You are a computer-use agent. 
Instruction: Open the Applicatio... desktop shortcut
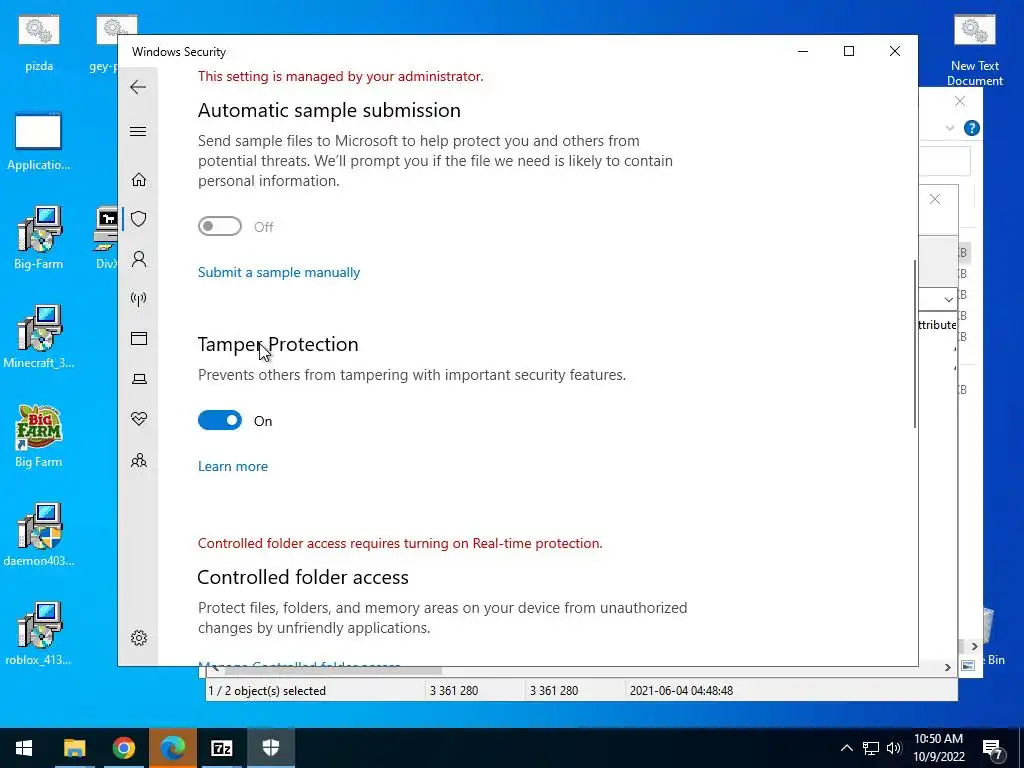(x=39, y=142)
